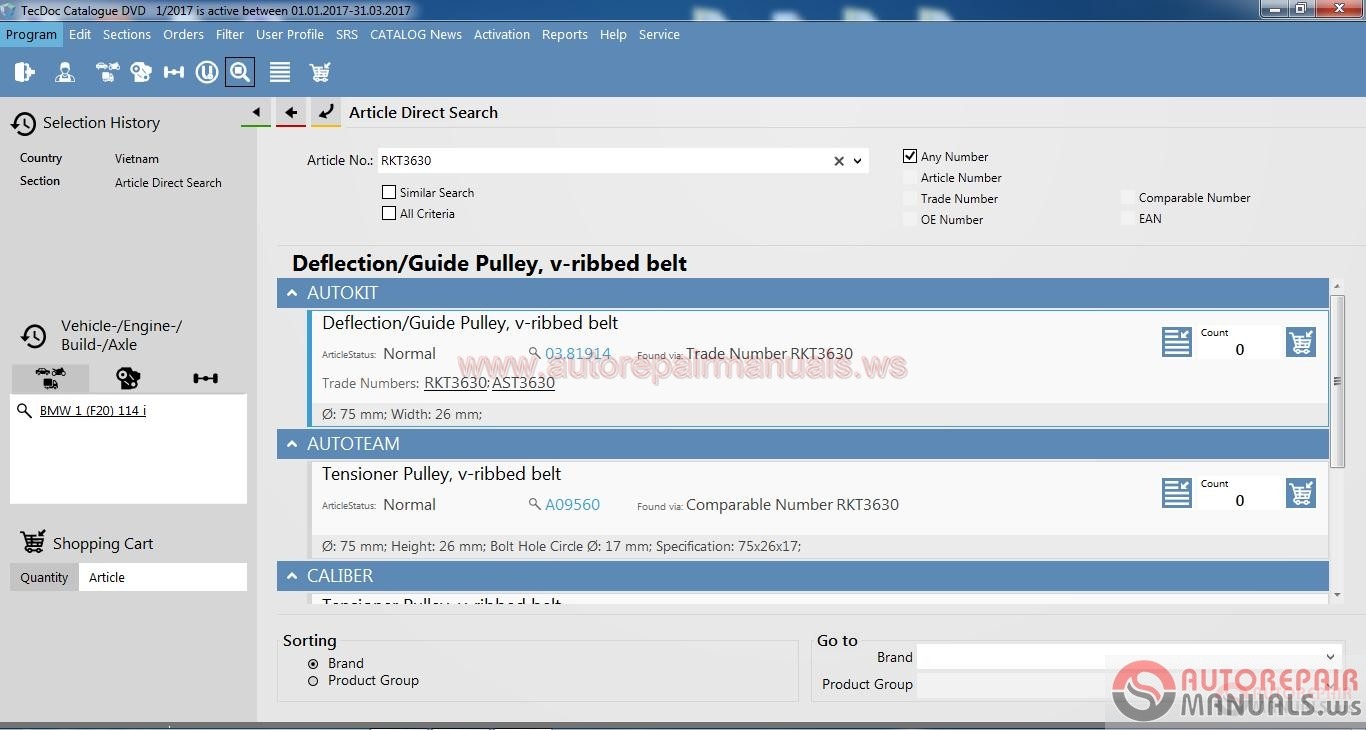The height and width of the screenshot is (730, 1366).
Task: Select Brand sorting radio button
Action: coord(313,664)
